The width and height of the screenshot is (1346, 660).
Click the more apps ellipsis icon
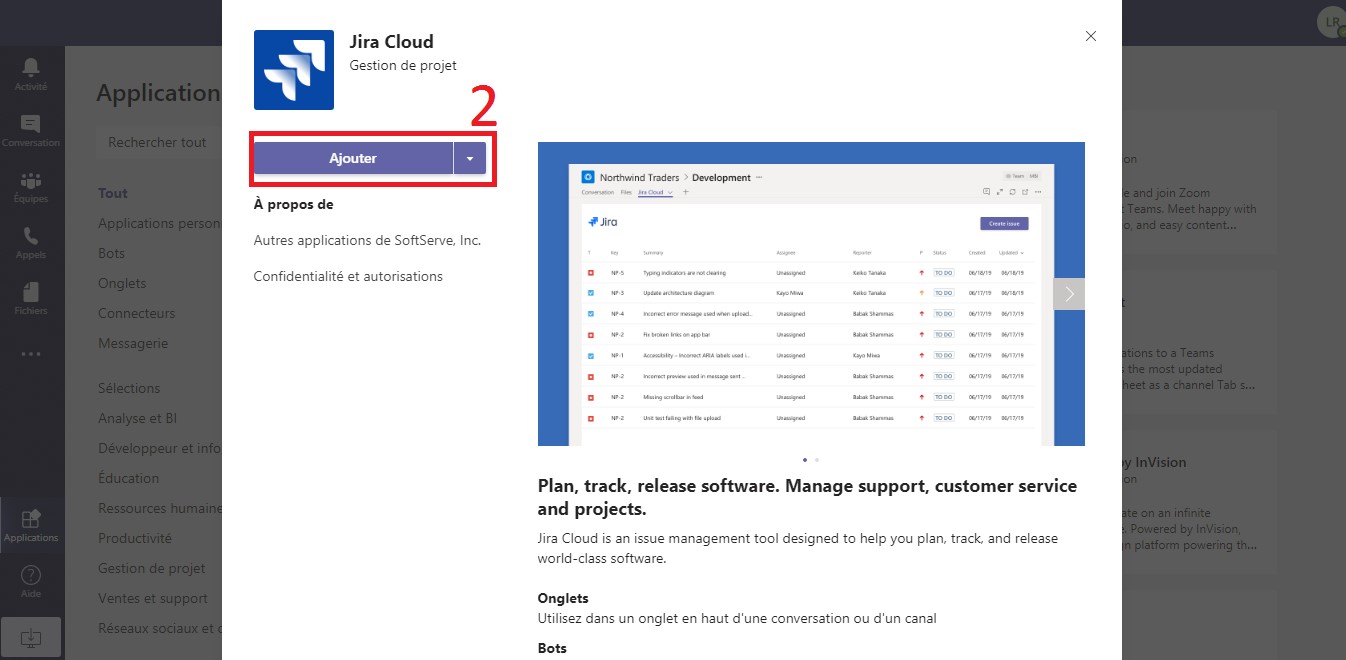[x=31, y=353]
